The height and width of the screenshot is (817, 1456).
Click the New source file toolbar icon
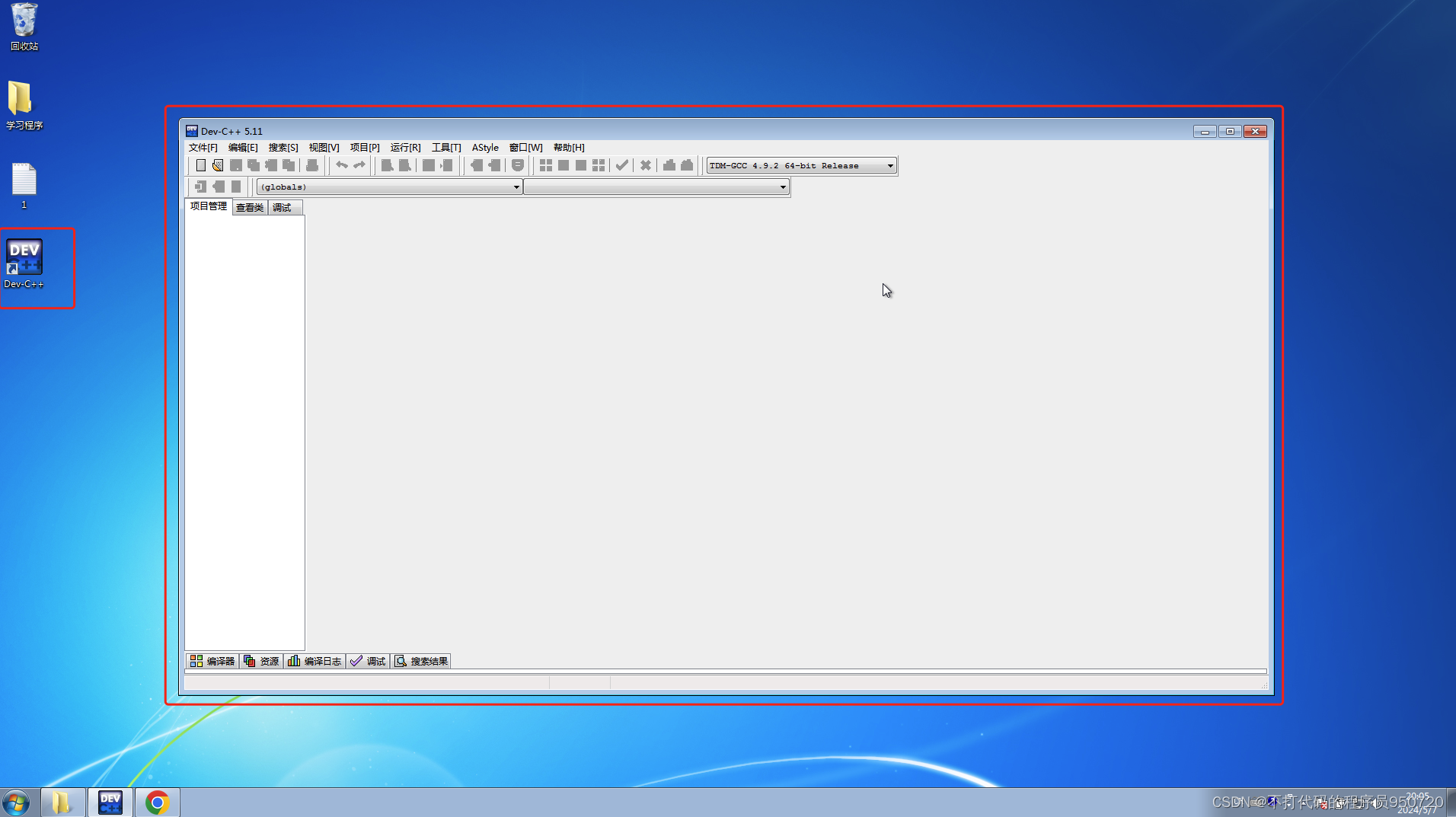(x=201, y=165)
